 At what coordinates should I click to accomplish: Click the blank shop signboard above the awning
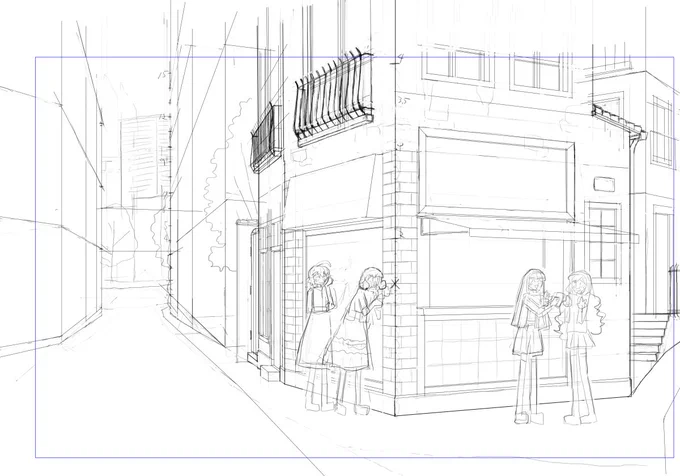point(497,174)
